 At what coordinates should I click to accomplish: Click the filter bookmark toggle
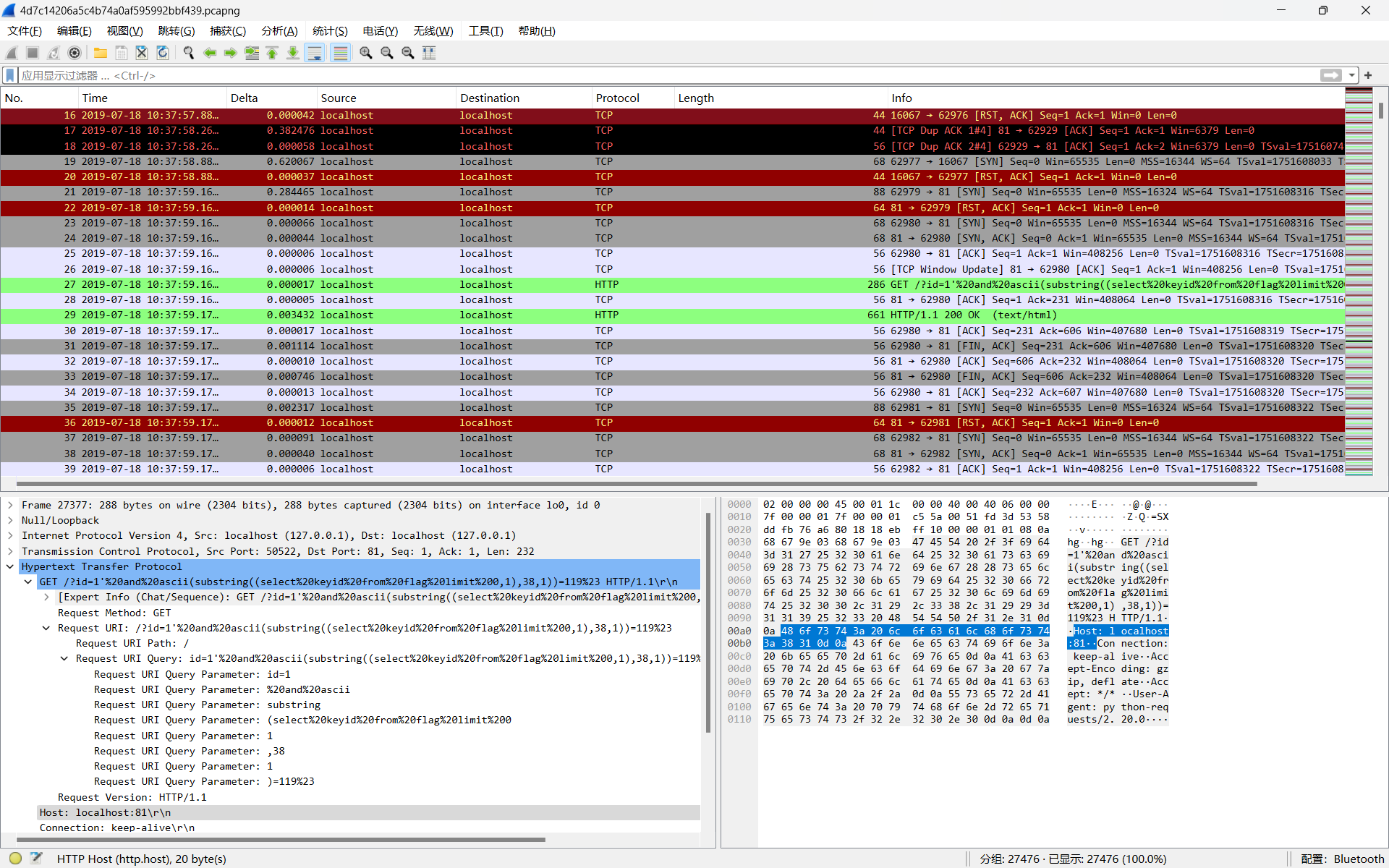[x=10, y=75]
